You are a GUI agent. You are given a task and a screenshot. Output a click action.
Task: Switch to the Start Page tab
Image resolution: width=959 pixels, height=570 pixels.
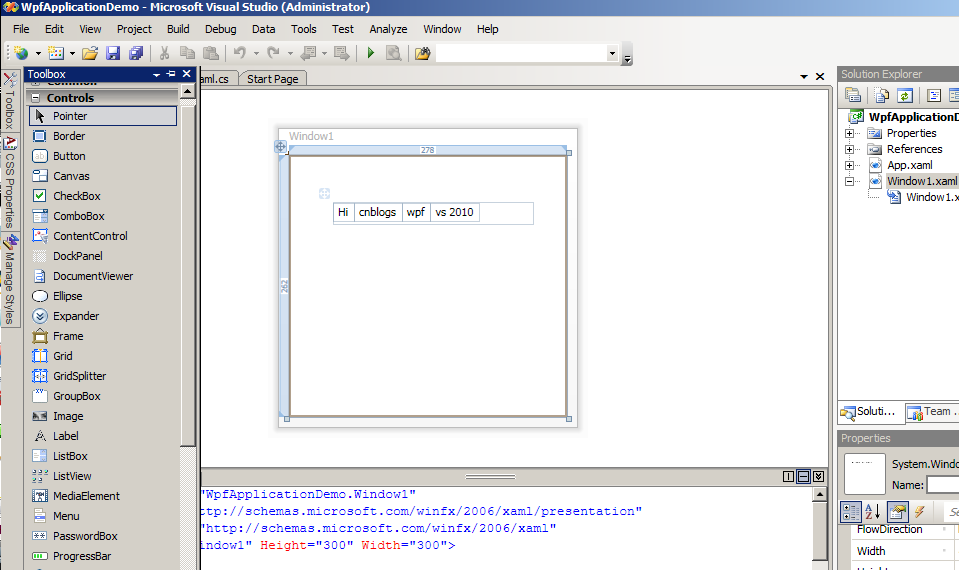tap(272, 79)
